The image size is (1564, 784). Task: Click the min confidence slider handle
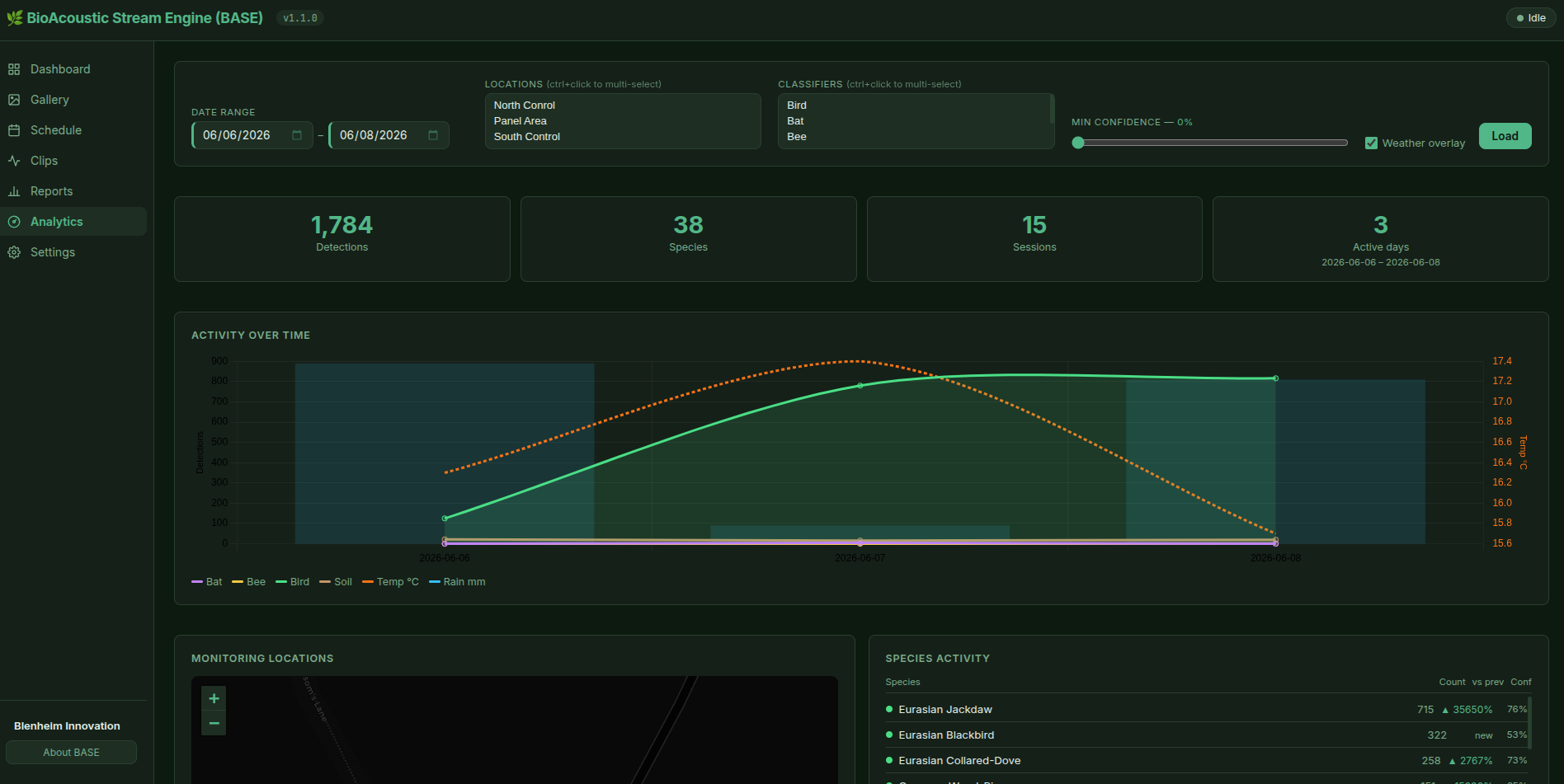tap(1077, 143)
